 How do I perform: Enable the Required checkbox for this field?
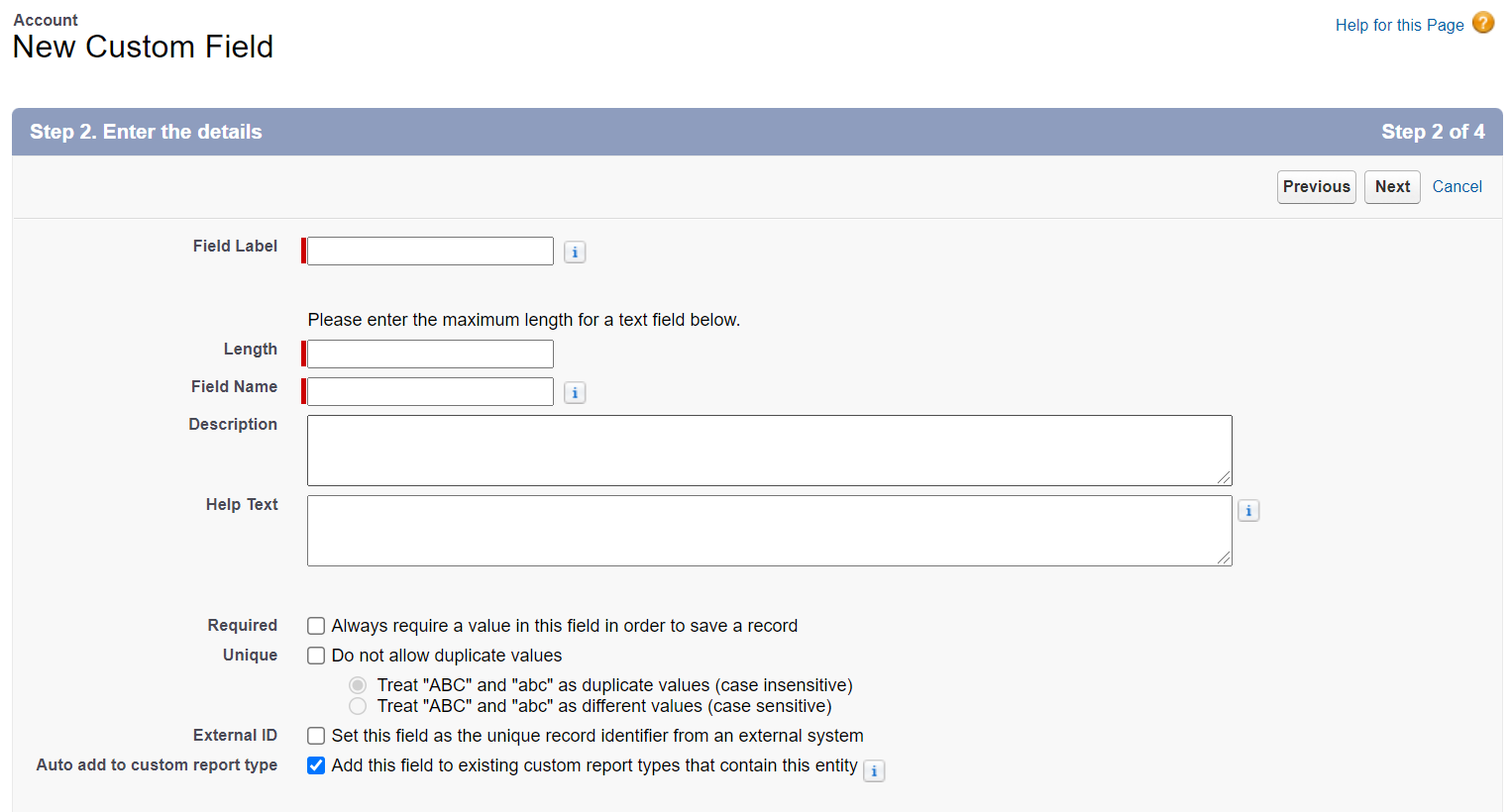tap(315, 625)
